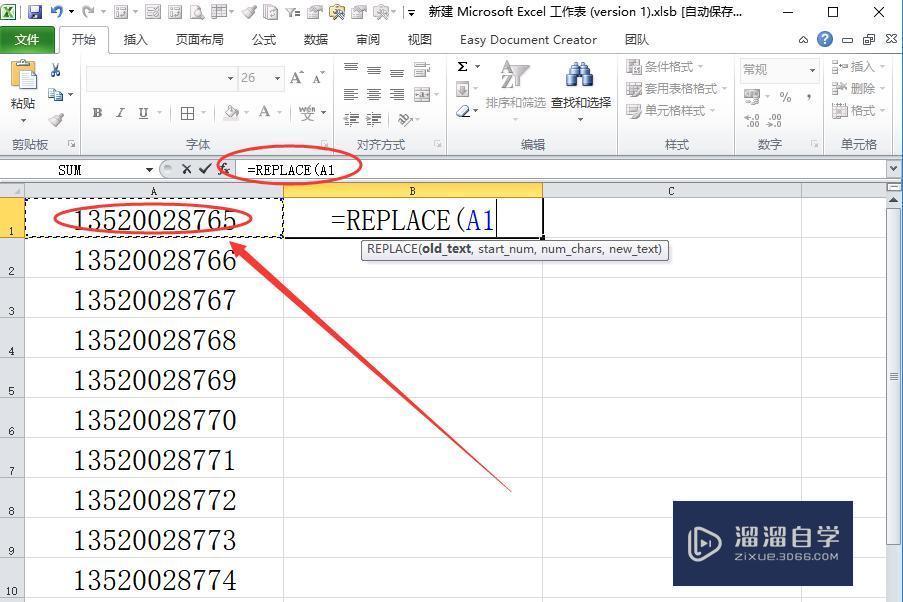Open the font size dropdown
903x602 pixels.
click(x=277, y=78)
